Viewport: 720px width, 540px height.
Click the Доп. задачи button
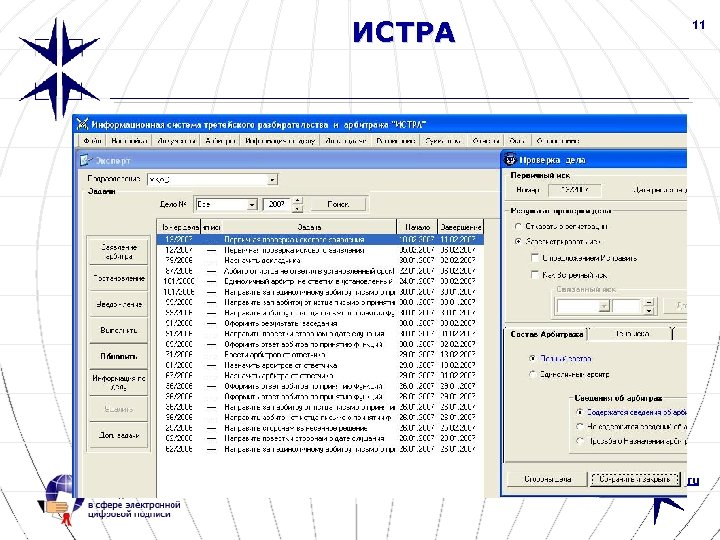(118, 435)
